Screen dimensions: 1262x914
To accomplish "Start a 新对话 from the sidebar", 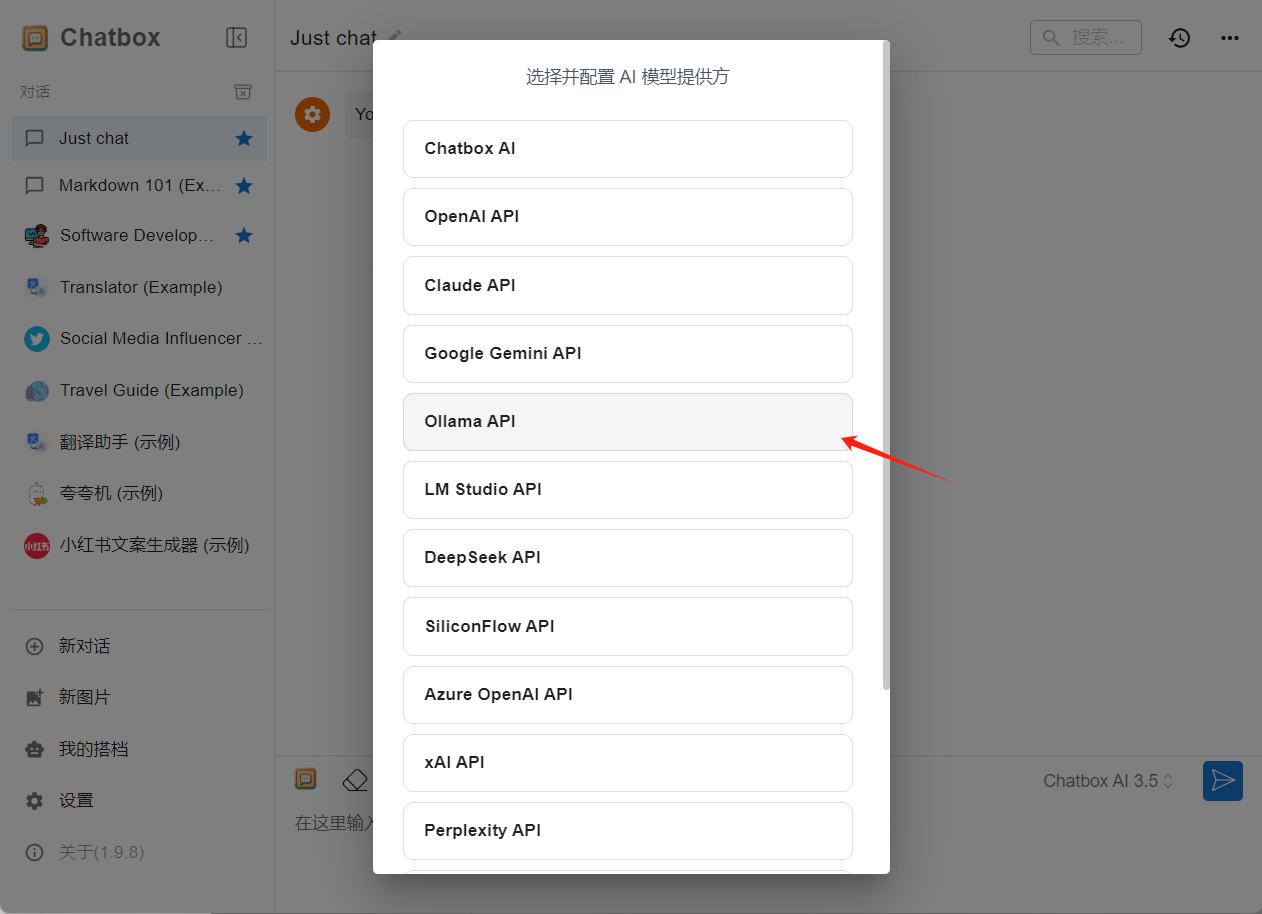I will pyautogui.click(x=139, y=646).
